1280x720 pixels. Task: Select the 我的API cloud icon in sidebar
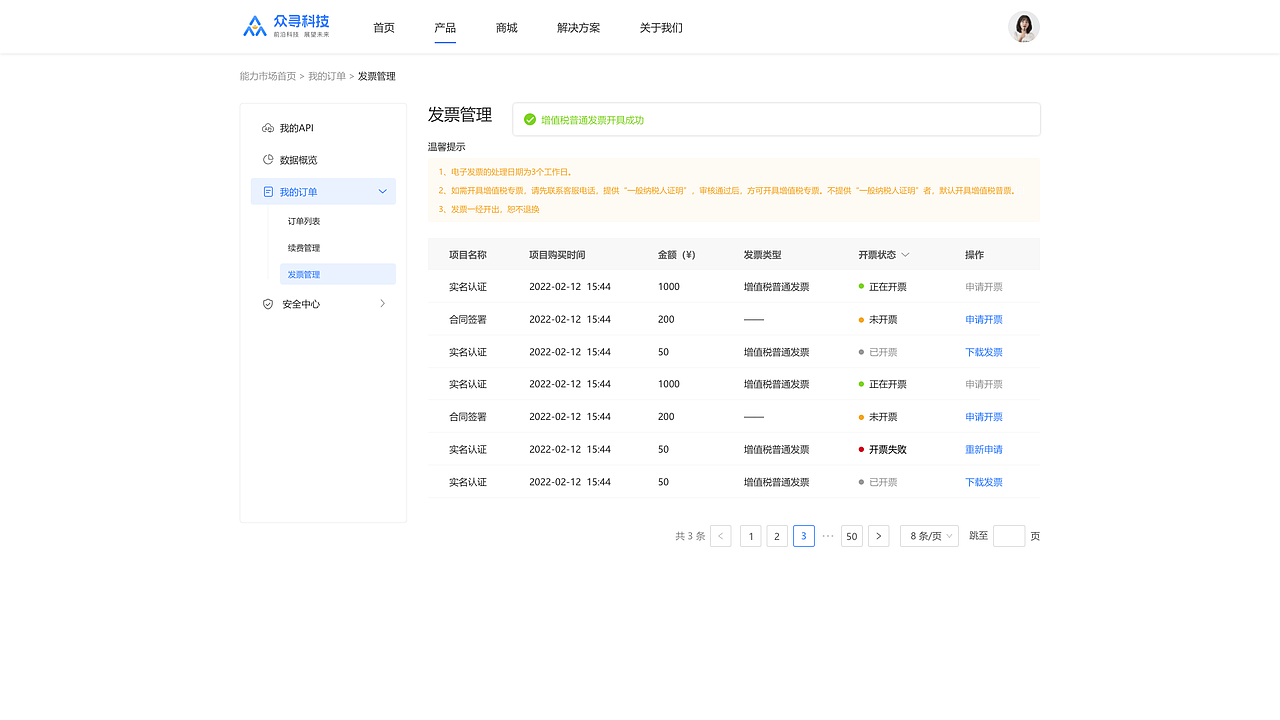click(x=266, y=127)
